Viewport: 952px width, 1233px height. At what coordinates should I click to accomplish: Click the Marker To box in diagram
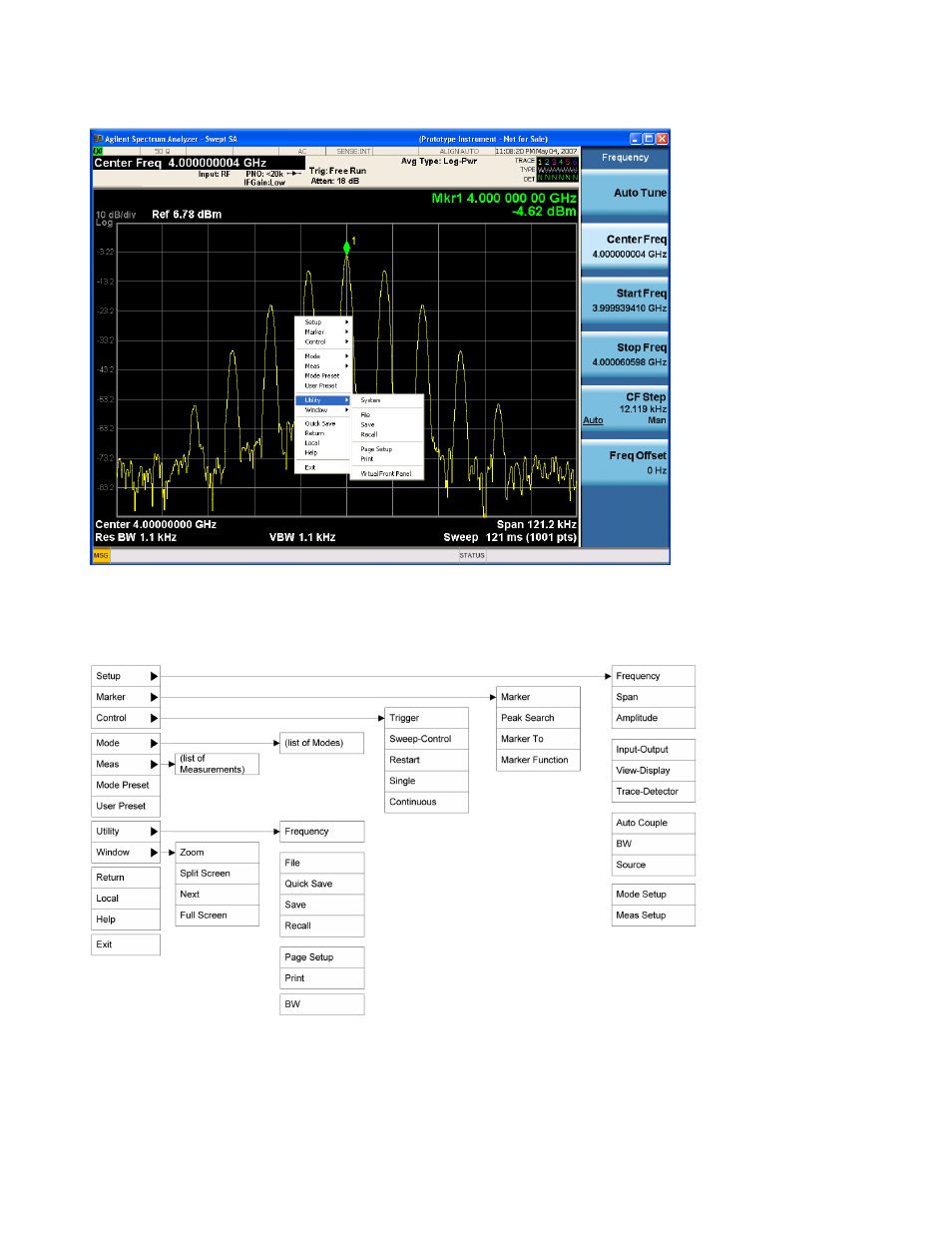click(539, 739)
